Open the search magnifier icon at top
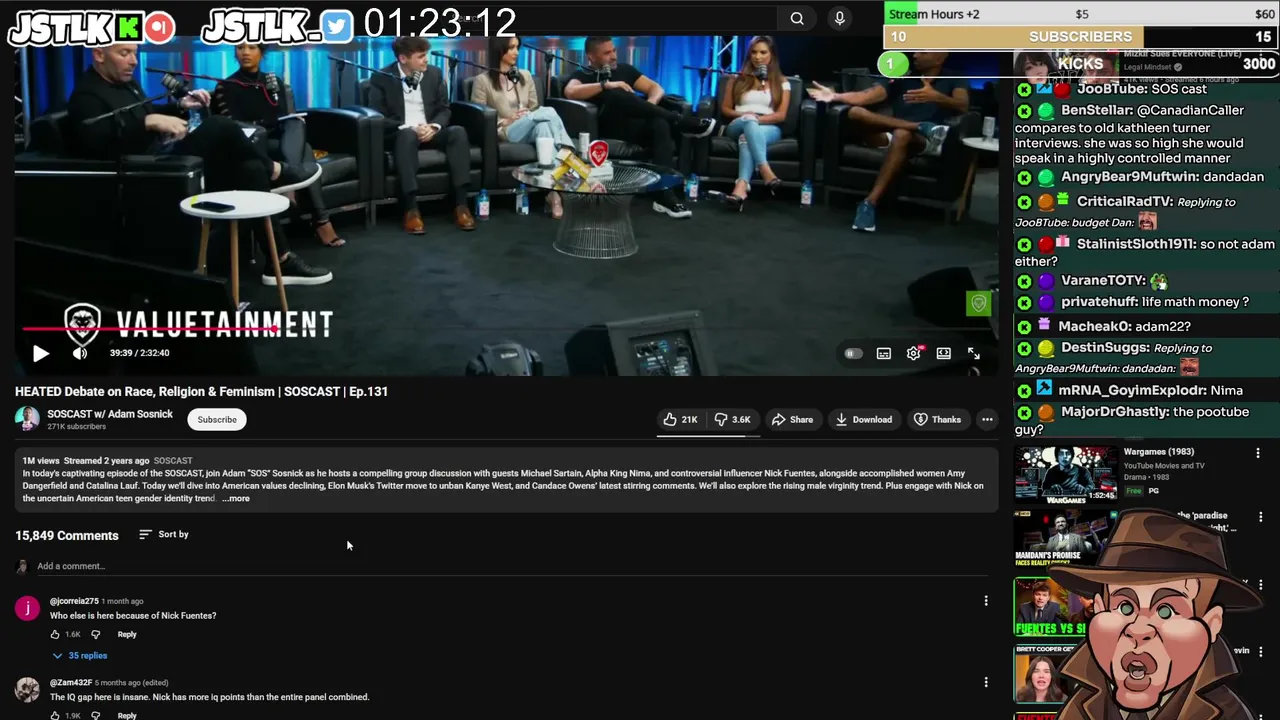This screenshot has width=1280, height=720. (797, 18)
